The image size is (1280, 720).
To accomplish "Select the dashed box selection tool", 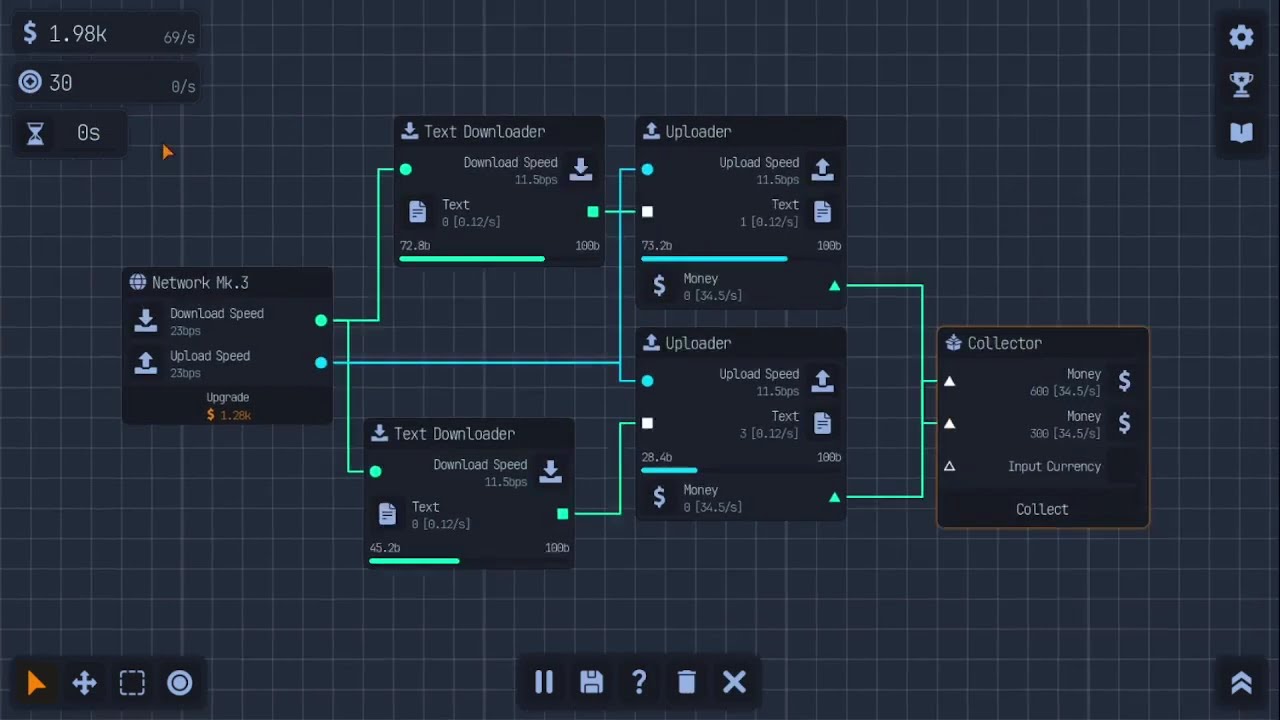I will (x=132, y=683).
